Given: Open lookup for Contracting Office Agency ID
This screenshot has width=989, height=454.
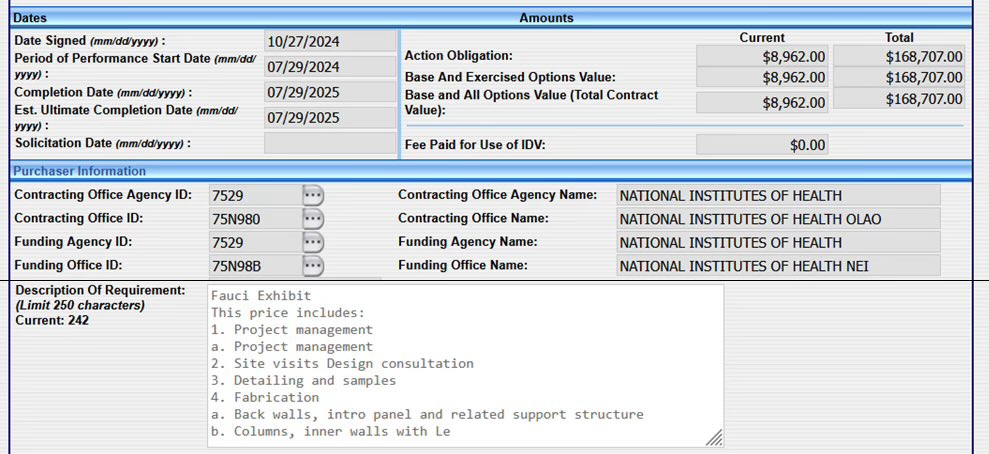Looking at the screenshot, I should (313, 195).
